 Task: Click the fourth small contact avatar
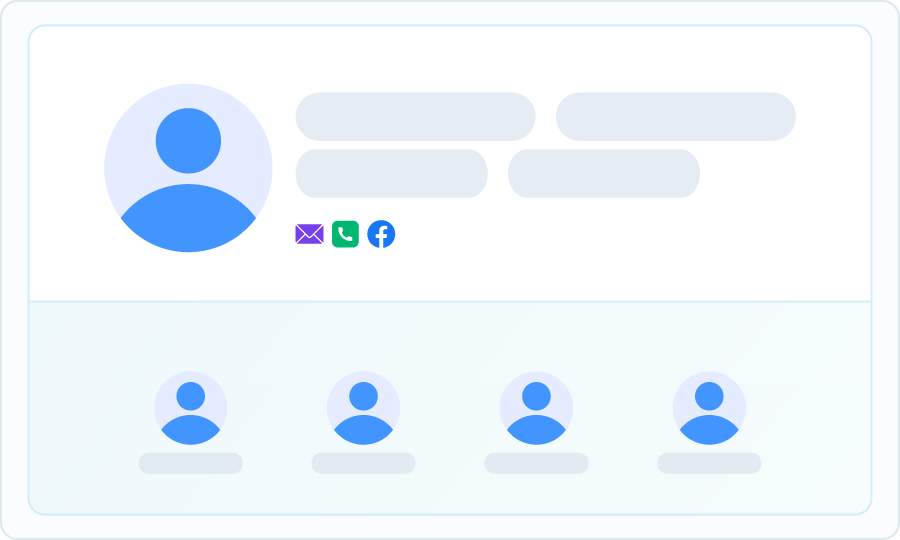click(x=709, y=408)
